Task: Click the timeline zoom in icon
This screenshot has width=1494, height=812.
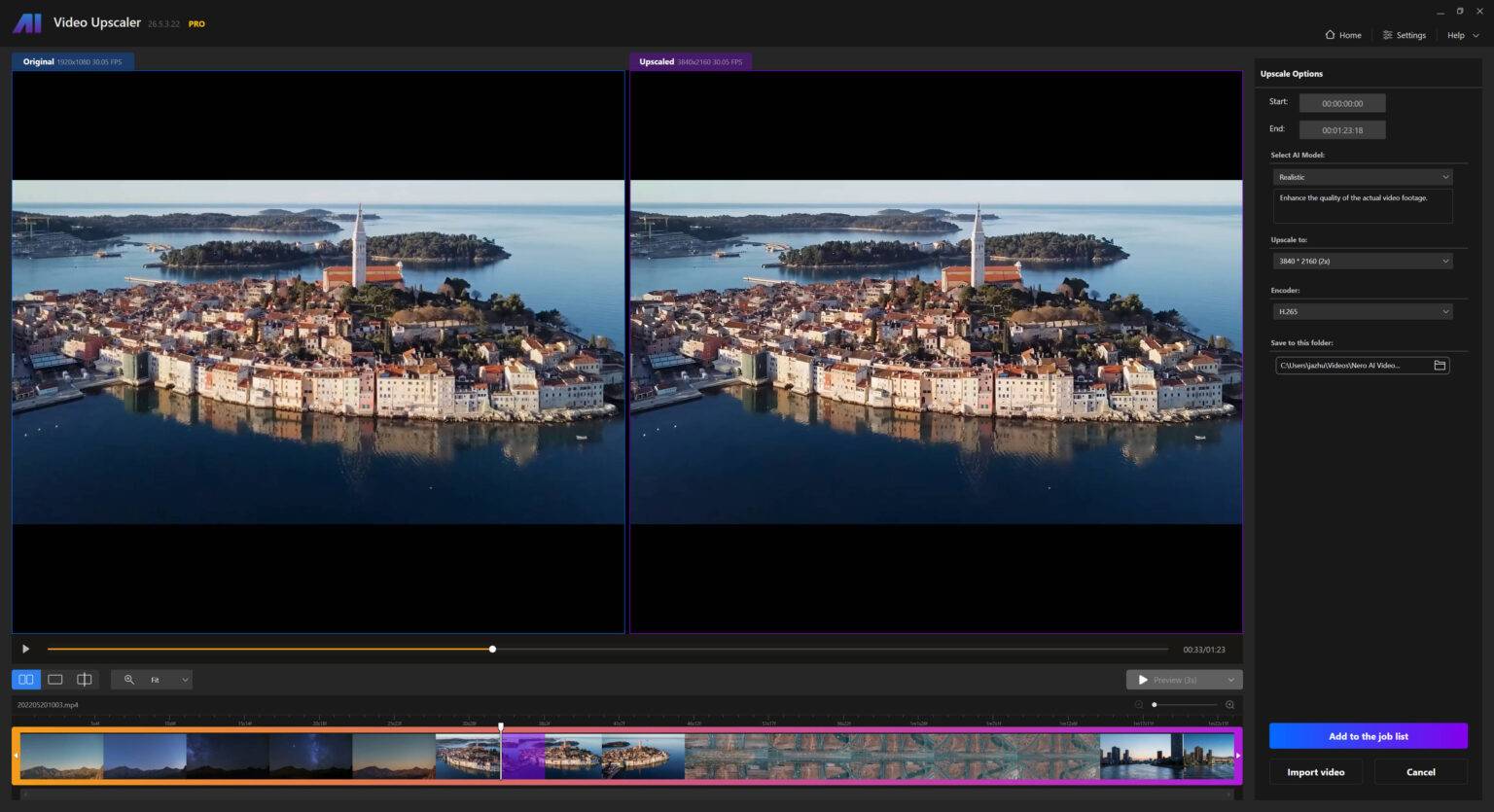Action: click(1229, 705)
